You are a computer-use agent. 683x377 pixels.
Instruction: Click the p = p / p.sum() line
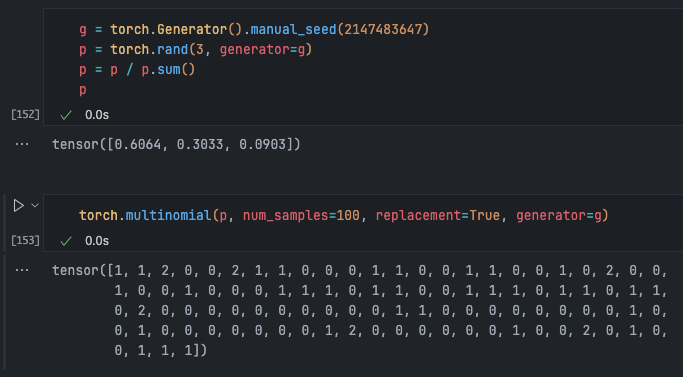click(137, 70)
